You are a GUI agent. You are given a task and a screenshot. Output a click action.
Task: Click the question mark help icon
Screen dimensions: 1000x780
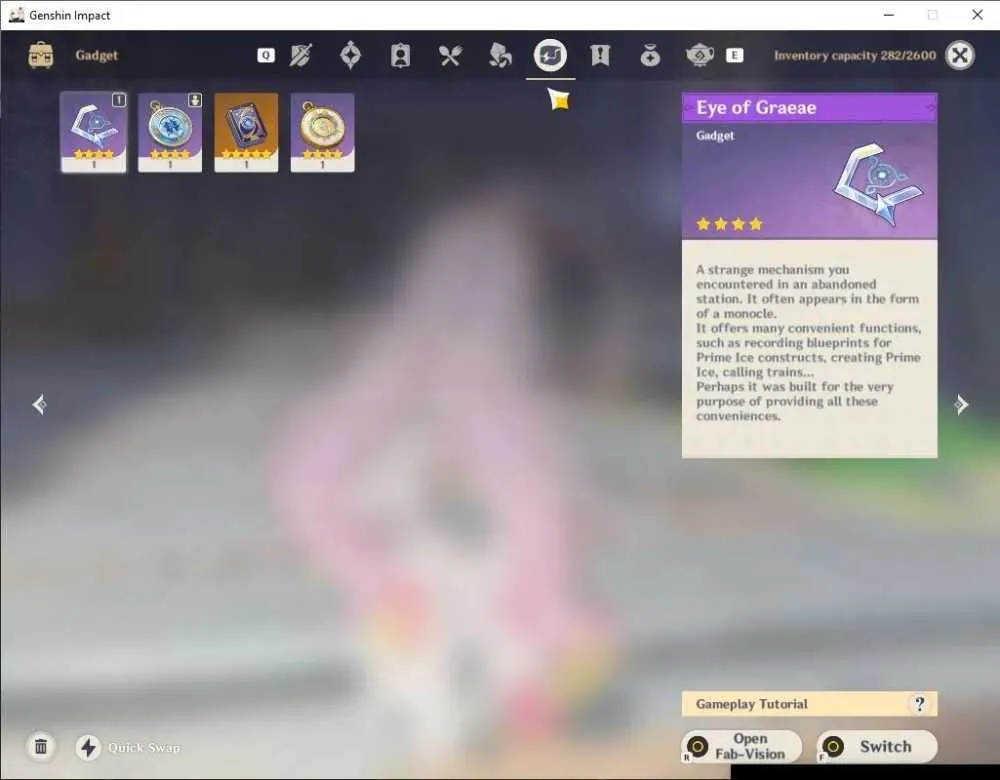(919, 704)
